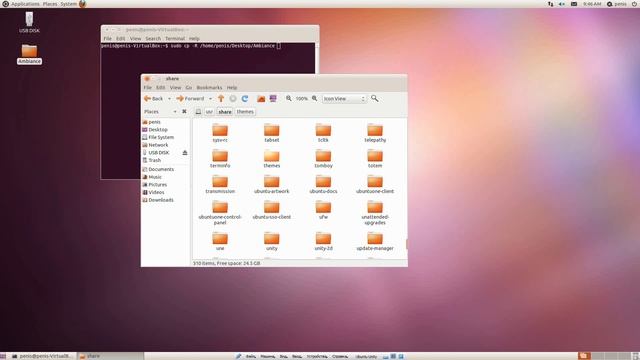Image resolution: width=640 pixels, height=360 pixels.
Task: Zoom in the folder view
Action: coord(315,98)
